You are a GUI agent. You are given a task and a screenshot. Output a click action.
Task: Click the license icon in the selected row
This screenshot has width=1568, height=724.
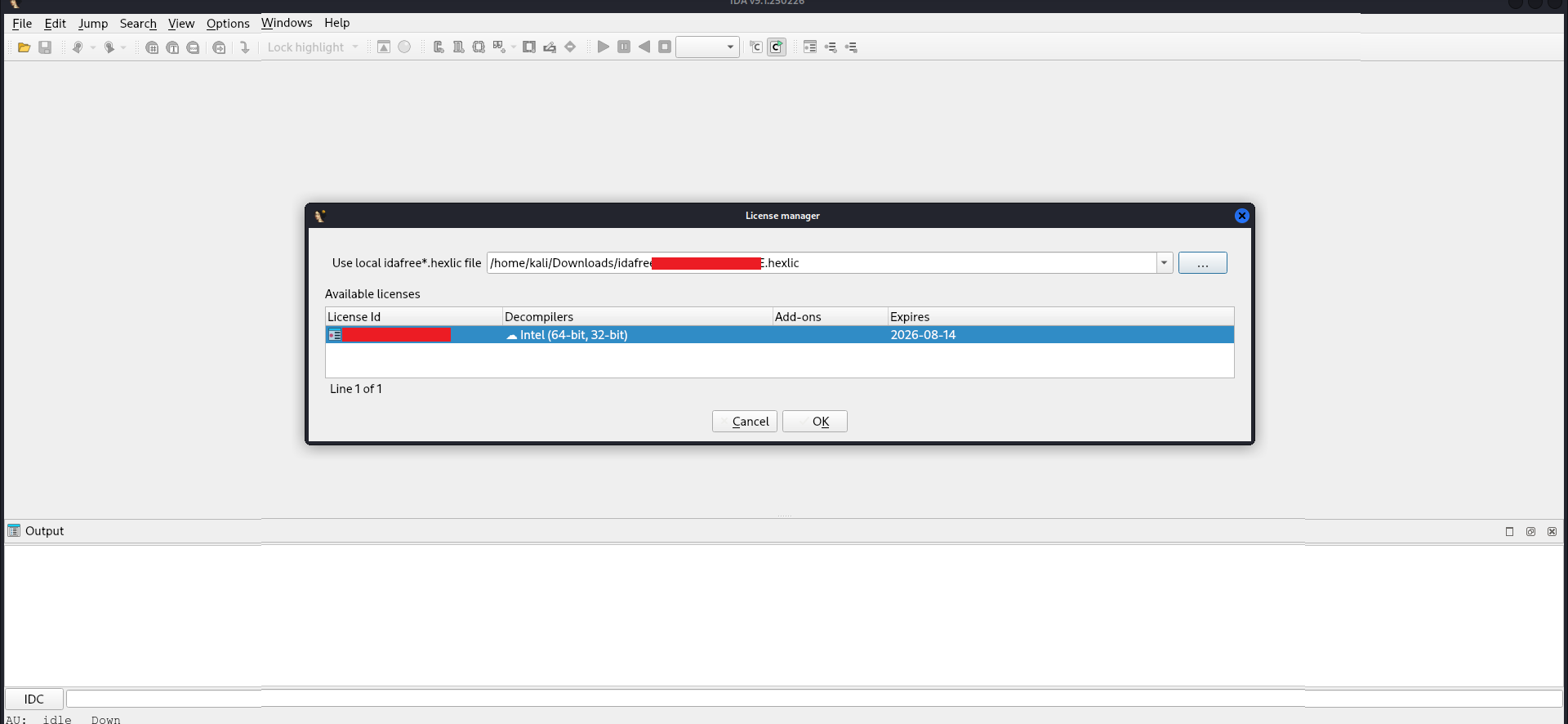(335, 335)
